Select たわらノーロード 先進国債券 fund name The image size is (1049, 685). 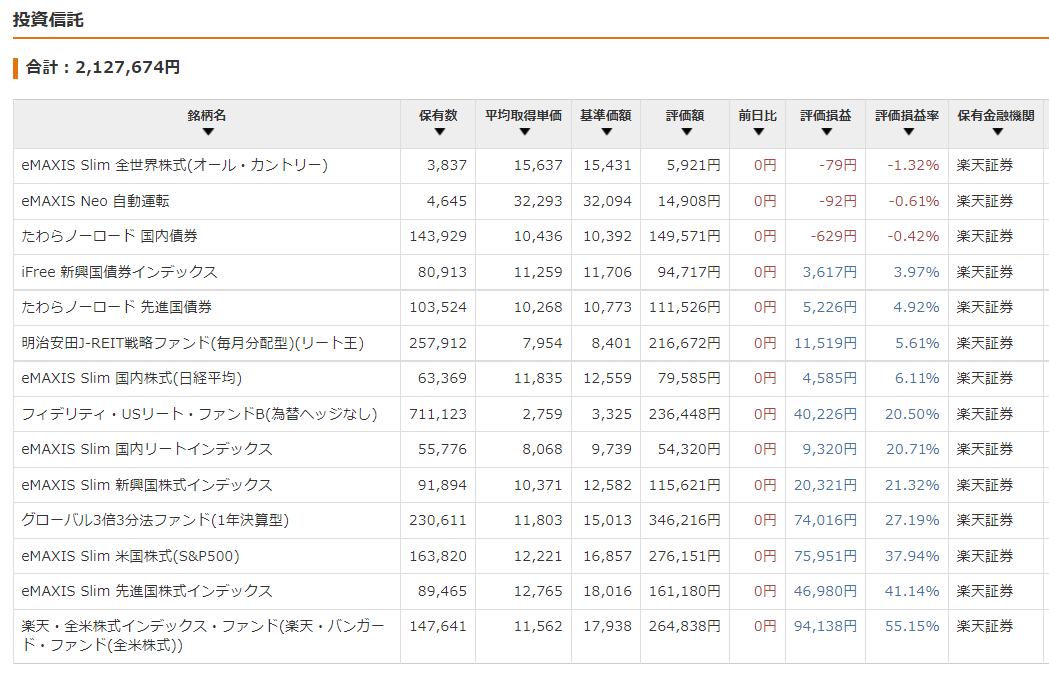coord(116,307)
